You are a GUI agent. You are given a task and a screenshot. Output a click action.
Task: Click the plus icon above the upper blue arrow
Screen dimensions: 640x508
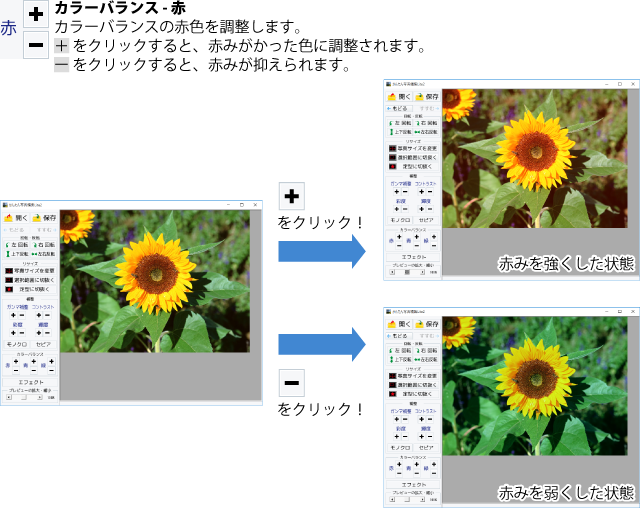(291, 196)
